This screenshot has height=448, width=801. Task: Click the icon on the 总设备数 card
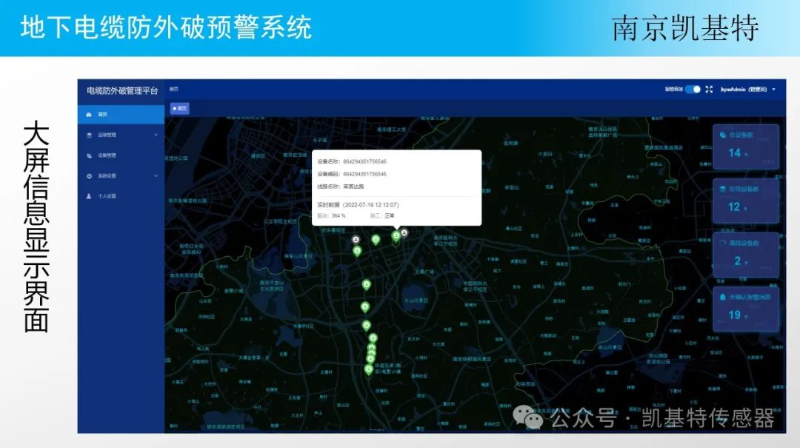point(722,135)
